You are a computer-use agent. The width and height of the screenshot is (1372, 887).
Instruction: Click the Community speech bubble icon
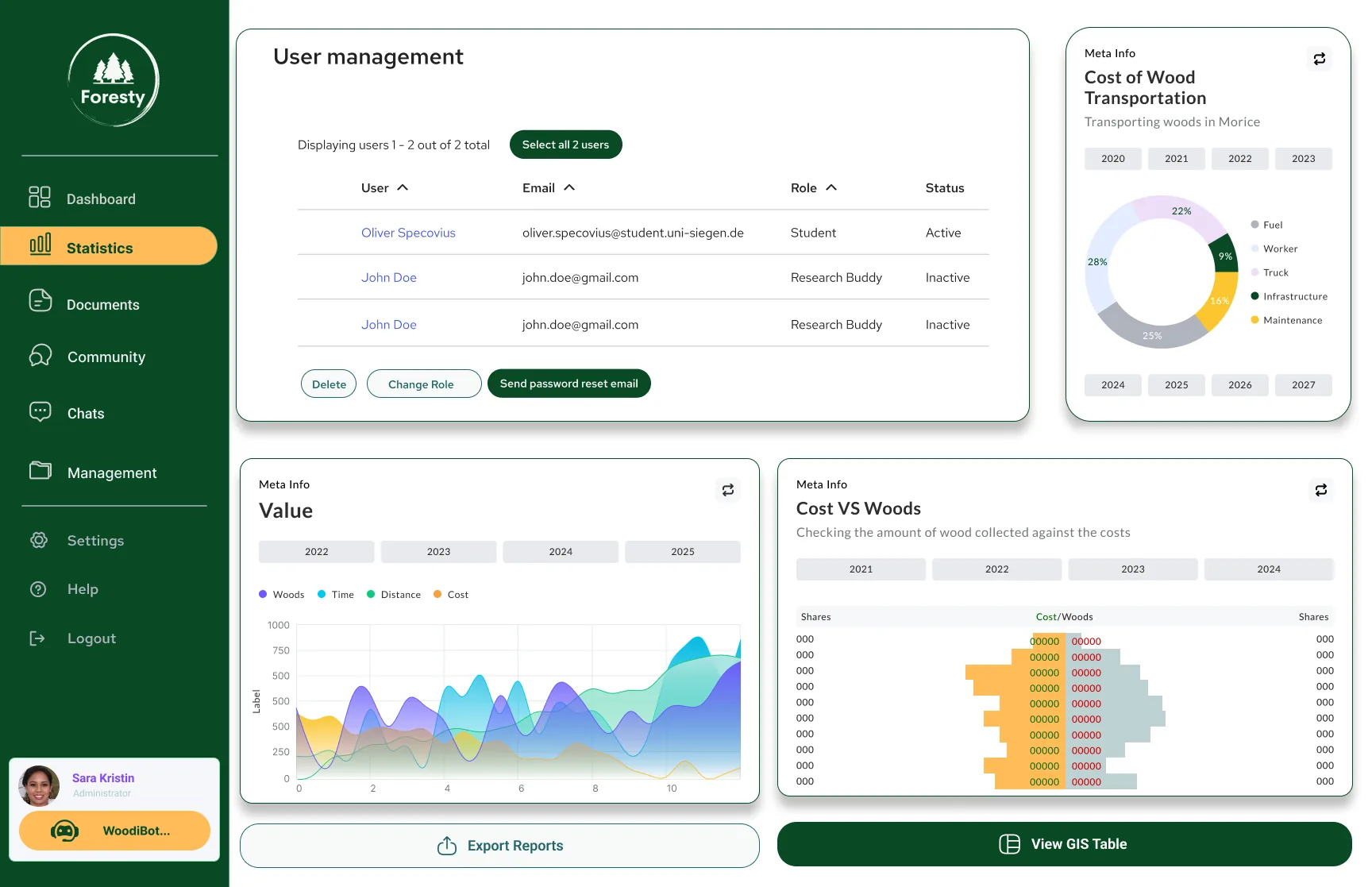(x=40, y=355)
